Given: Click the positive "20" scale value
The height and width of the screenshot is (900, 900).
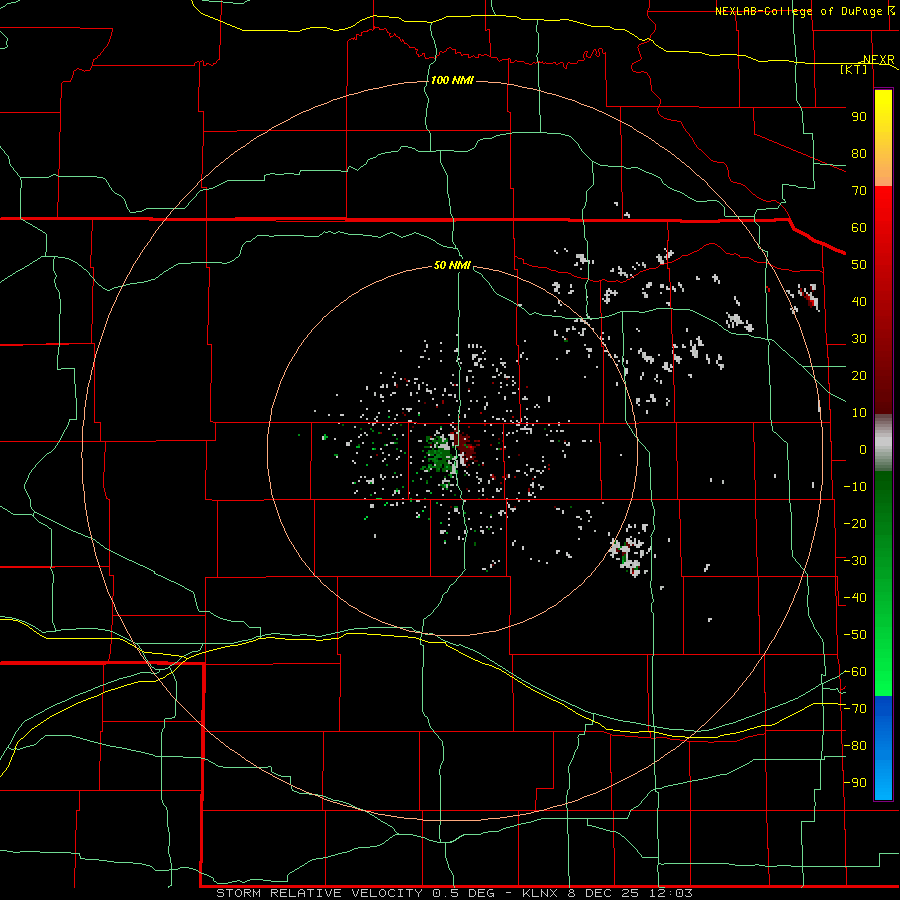Looking at the screenshot, I should click(859, 375).
